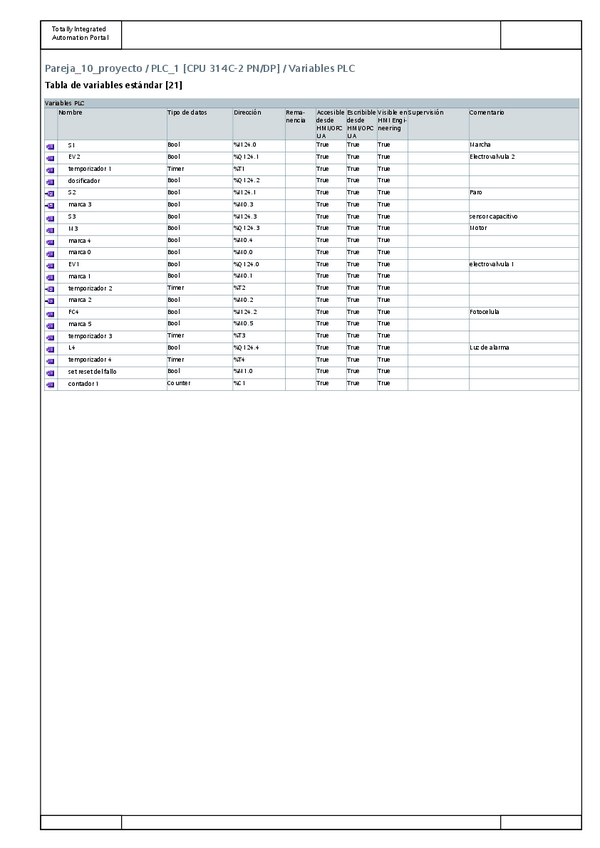Viewport: 600px width, 848px height.
Task: Click the Accesible desde HMI/OPC UA header
Action: pos(331,124)
